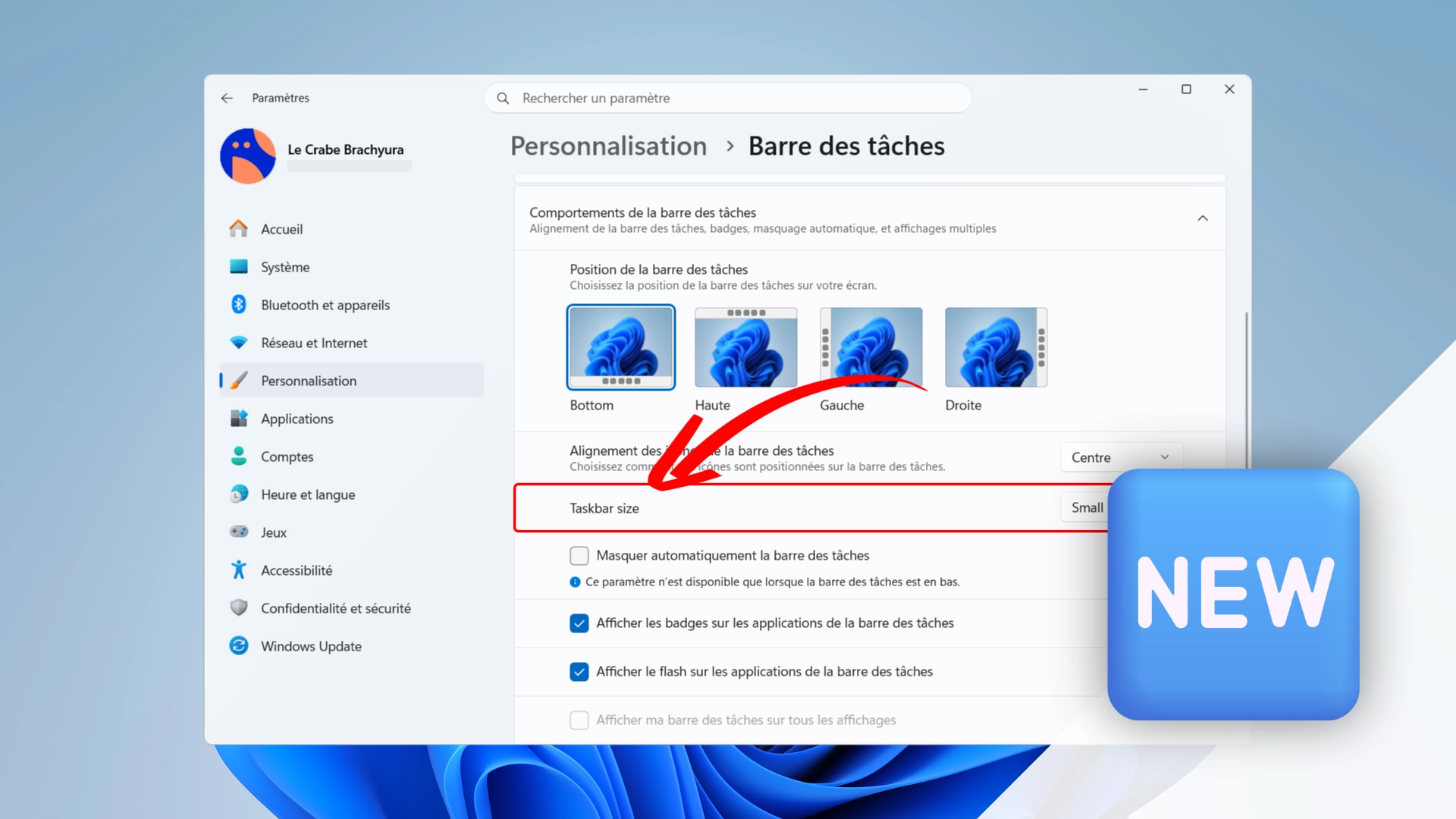The height and width of the screenshot is (819, 1456).
Task: Select the Gauche taskbar position thumbnail
Action: click(x=871, y=347)
